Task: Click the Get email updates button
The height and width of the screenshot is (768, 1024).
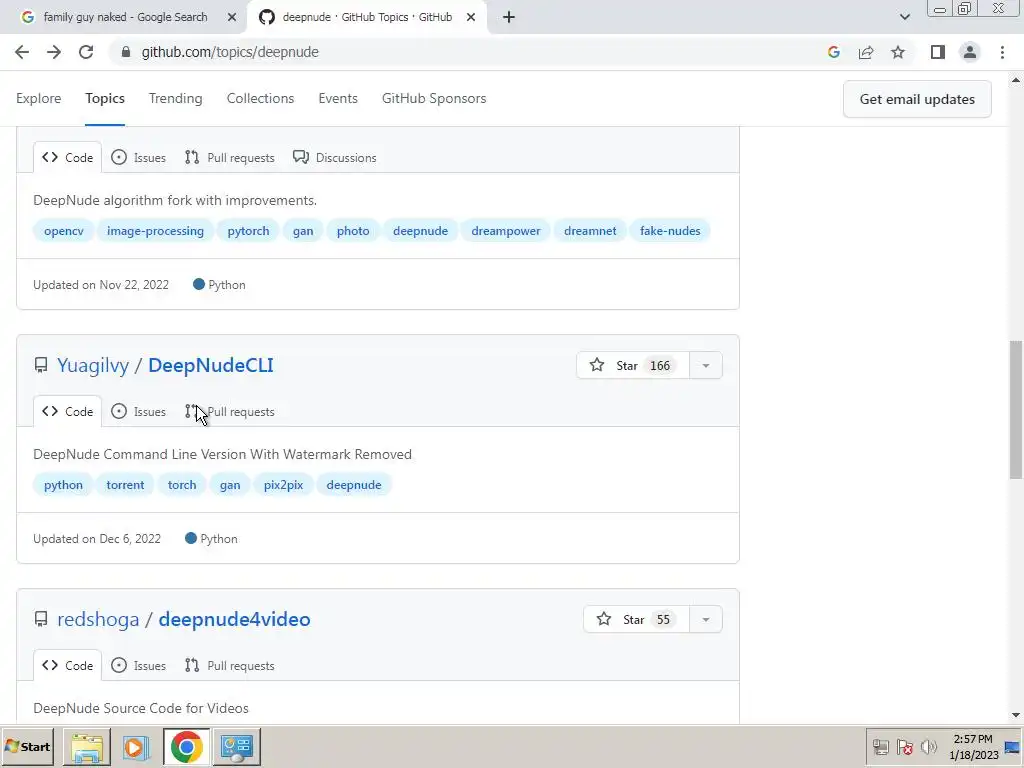Action: [x=917, y=99]
